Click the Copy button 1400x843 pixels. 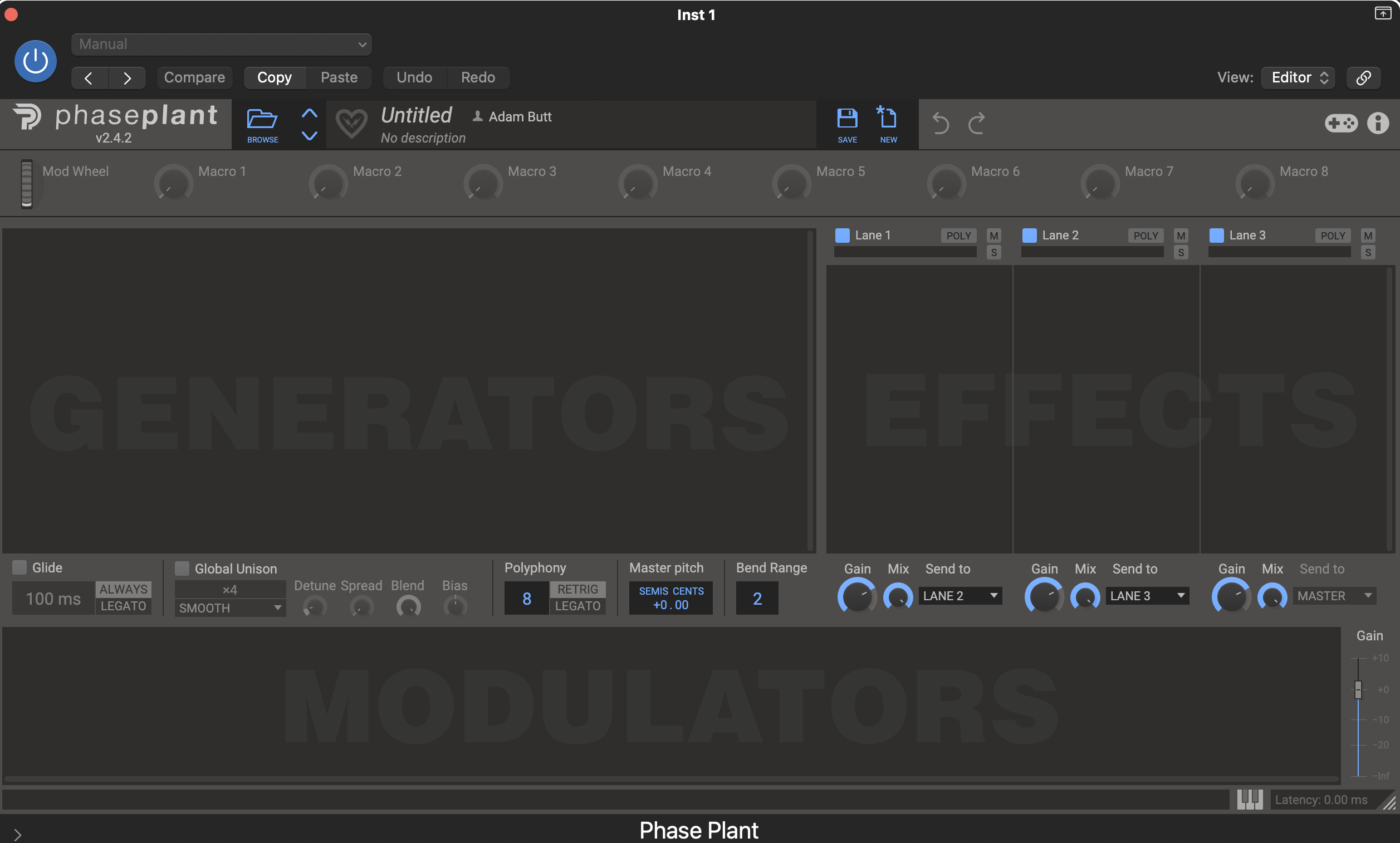click(x=275, y=78)
